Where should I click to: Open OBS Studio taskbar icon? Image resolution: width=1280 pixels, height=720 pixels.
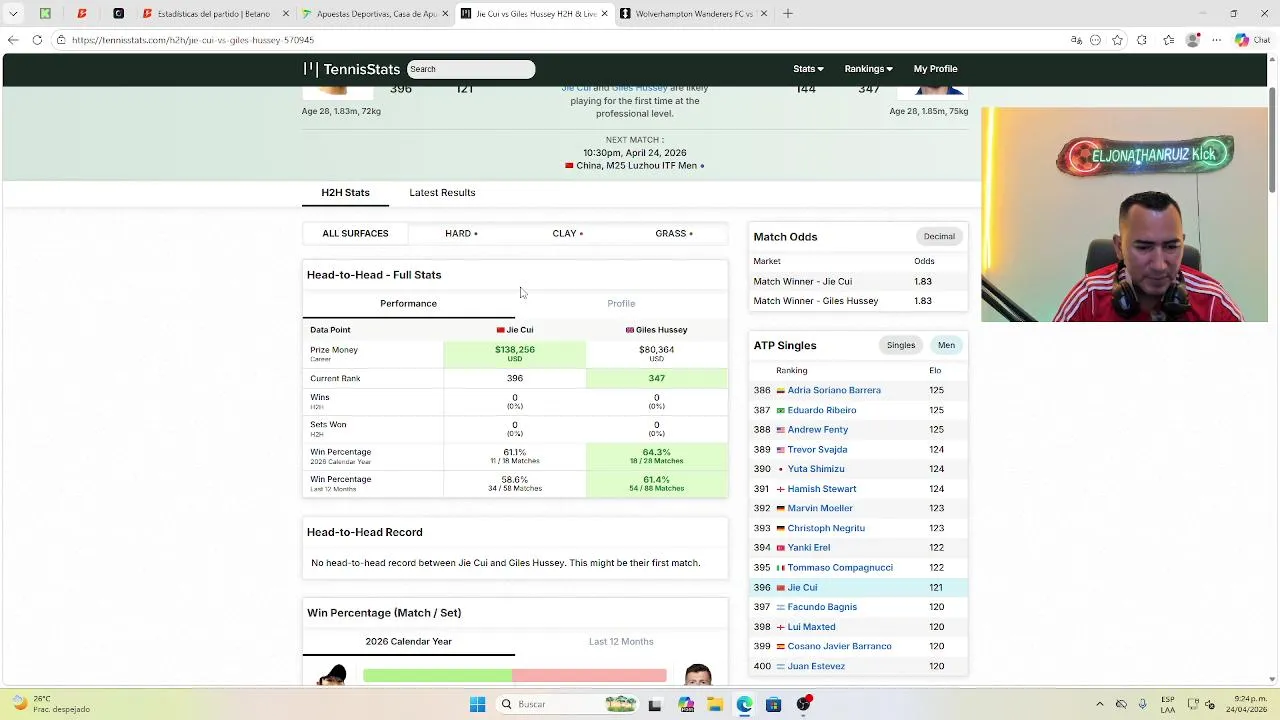pos(803,705)
